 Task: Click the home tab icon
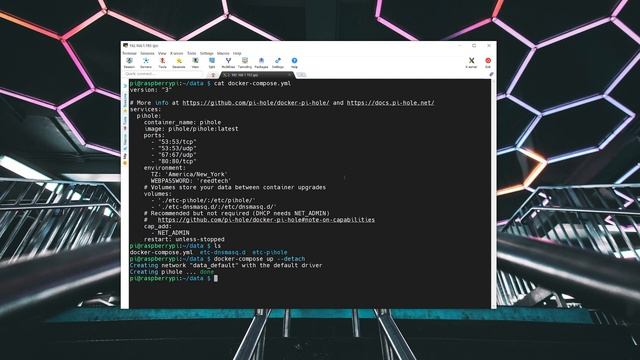pyautogui.click(x=213, y=75)
